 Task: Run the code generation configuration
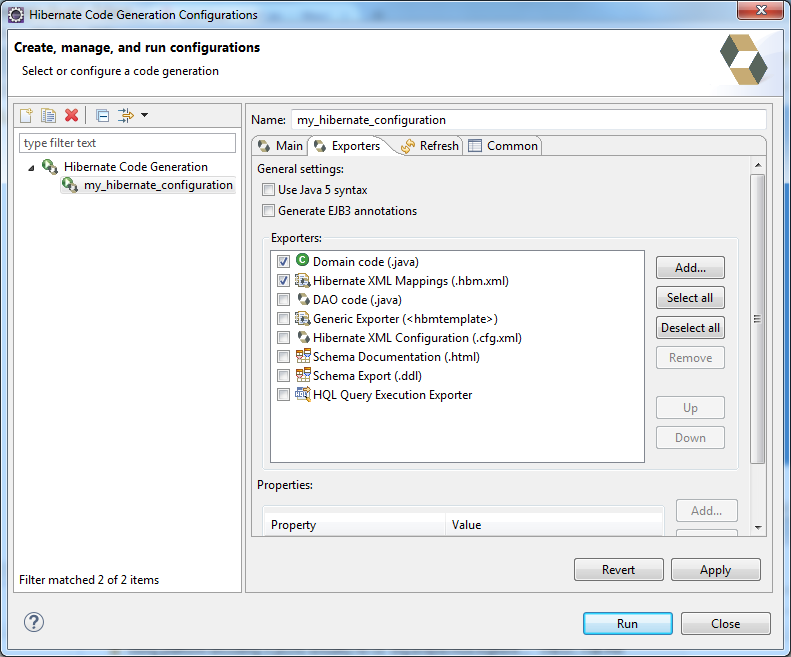[x=628, y=624]
